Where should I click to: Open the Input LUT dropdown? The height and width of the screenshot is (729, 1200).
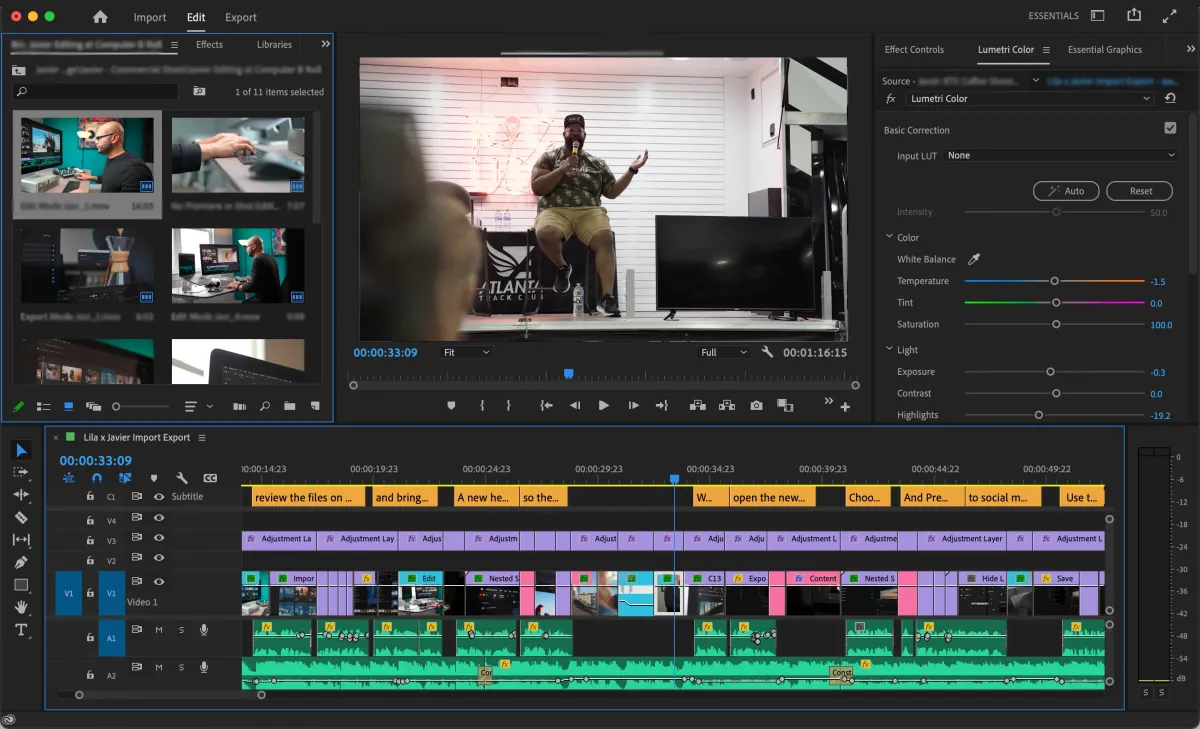(1060, 156)
